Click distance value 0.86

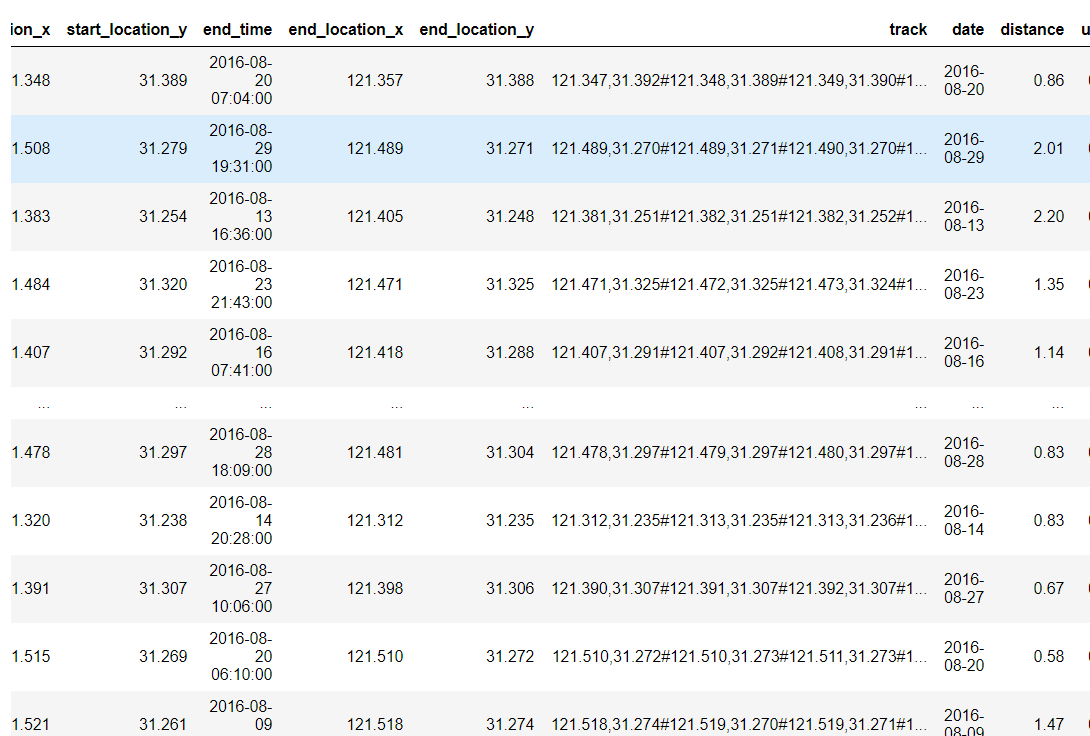pyautogui.click(x=1048, y=81)
